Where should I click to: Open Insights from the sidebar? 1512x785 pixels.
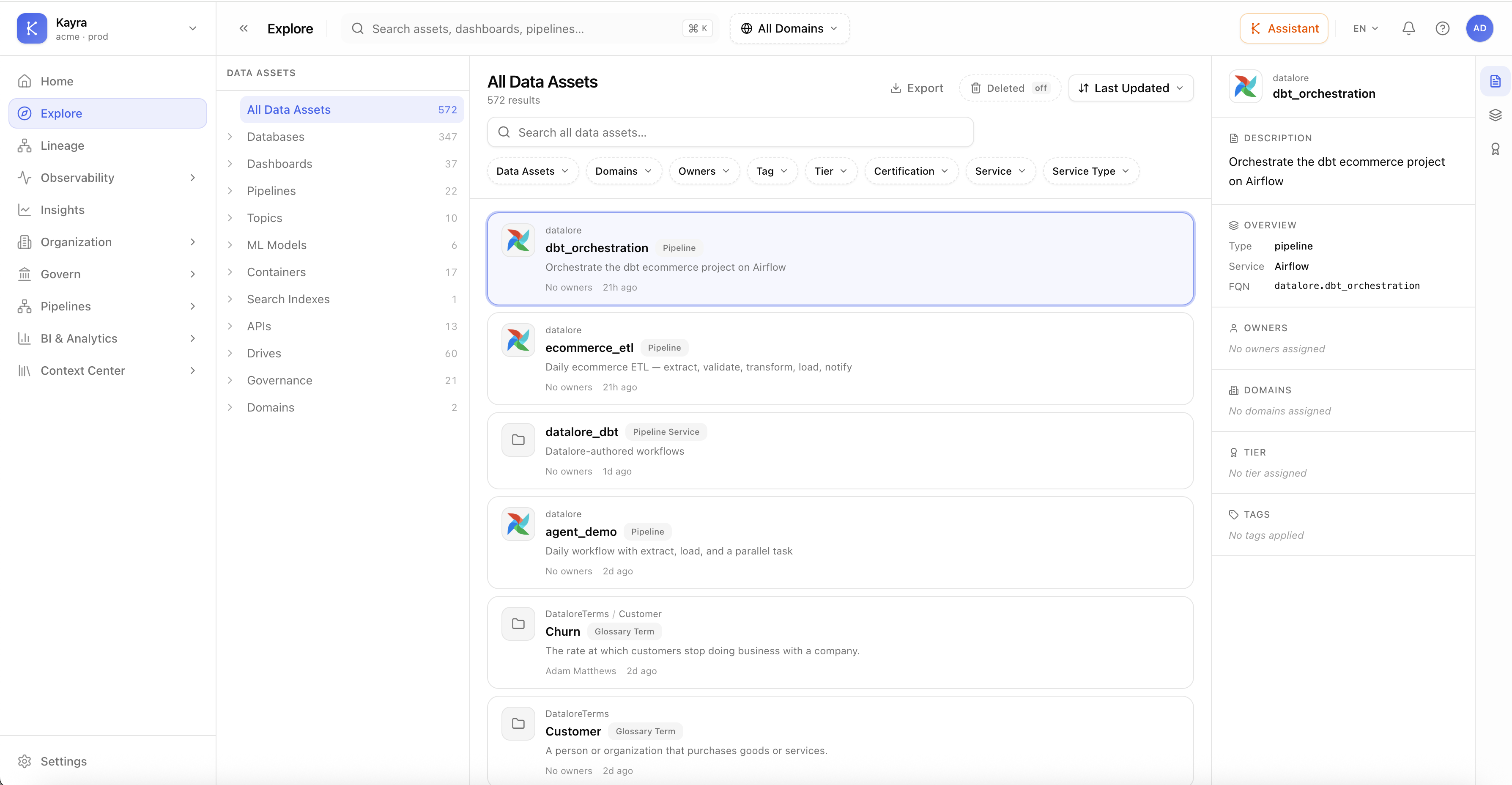click(108, 210)
